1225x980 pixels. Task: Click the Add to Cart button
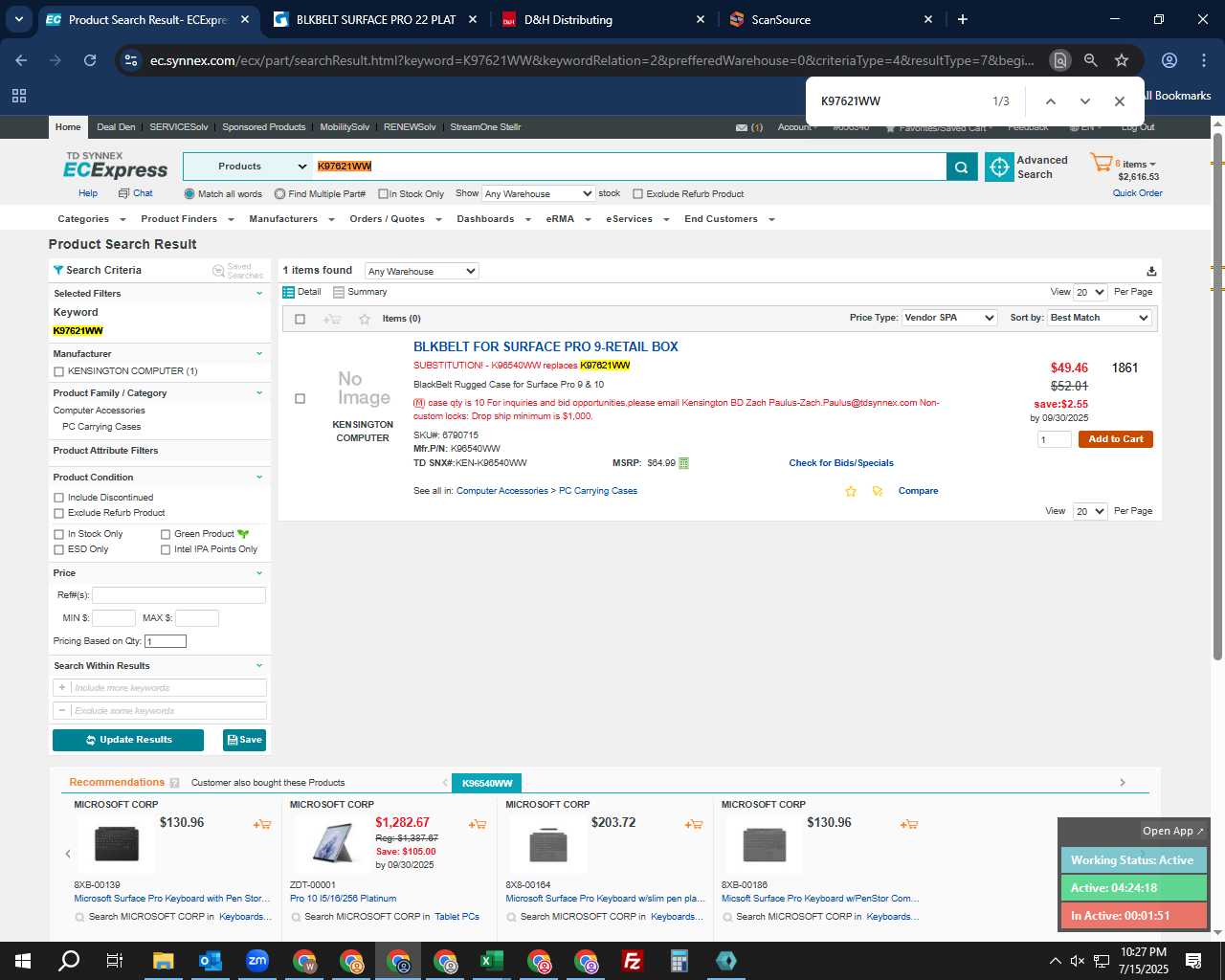(1116, 439)
